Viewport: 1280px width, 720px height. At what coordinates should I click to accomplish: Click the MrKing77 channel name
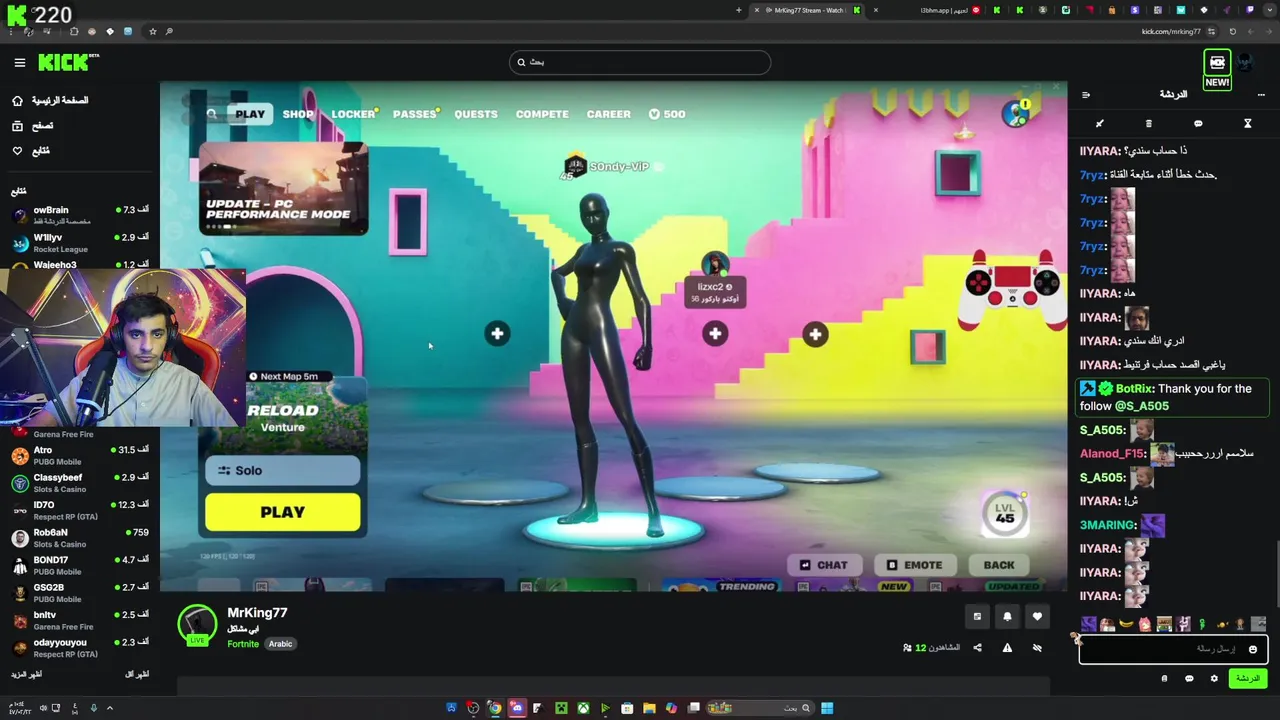pos(257,612)
